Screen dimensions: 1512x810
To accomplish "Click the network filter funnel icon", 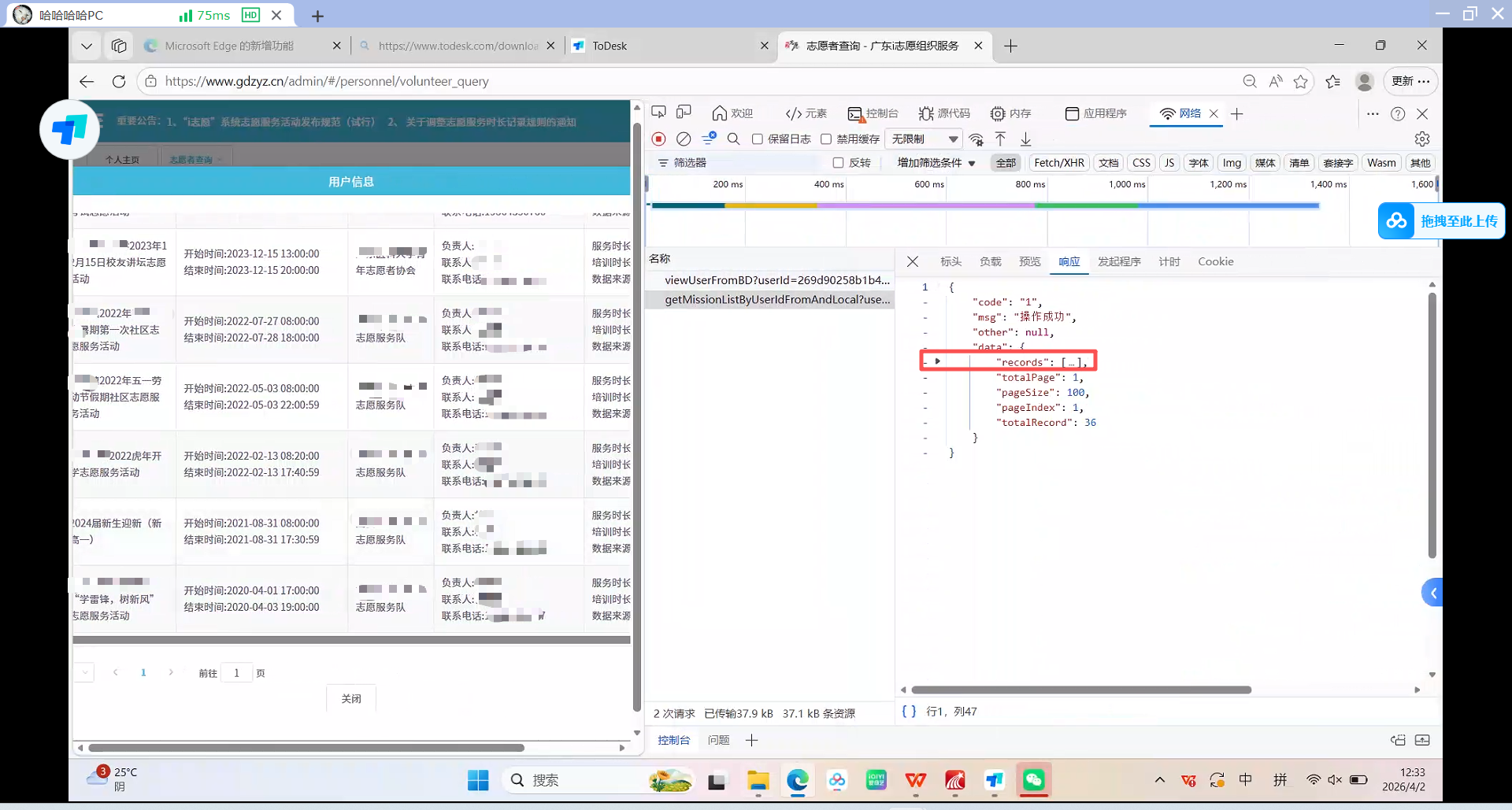I will (709, 139).
